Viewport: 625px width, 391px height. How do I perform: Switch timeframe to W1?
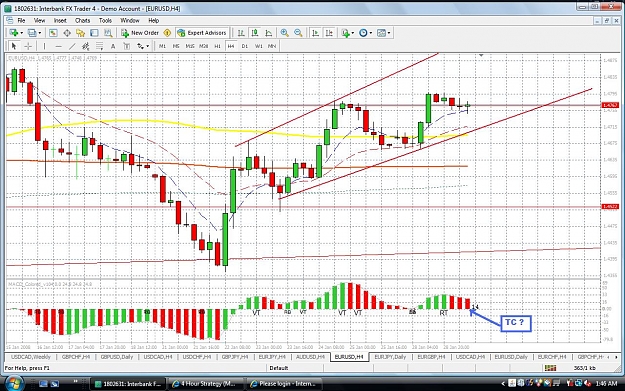[x=258, y=46]
